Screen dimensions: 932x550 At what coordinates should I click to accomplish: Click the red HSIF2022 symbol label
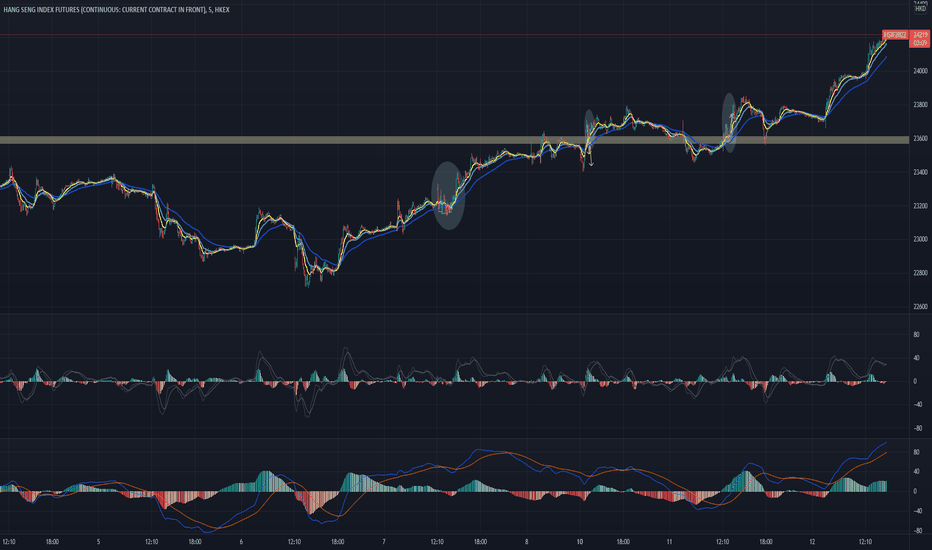click(895, 35)
